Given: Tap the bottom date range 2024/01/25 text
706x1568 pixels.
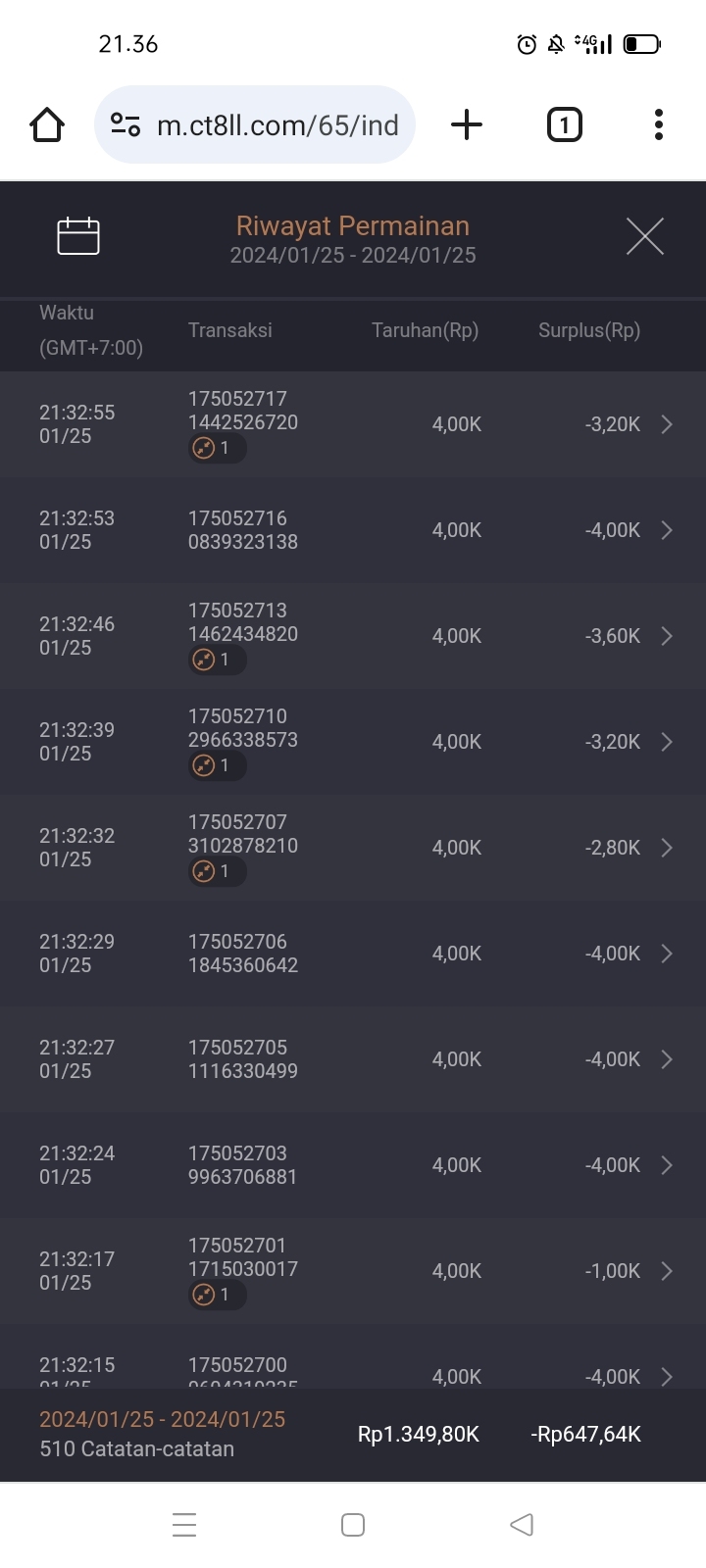Looking at the screenshot, I should (162, 1419).
